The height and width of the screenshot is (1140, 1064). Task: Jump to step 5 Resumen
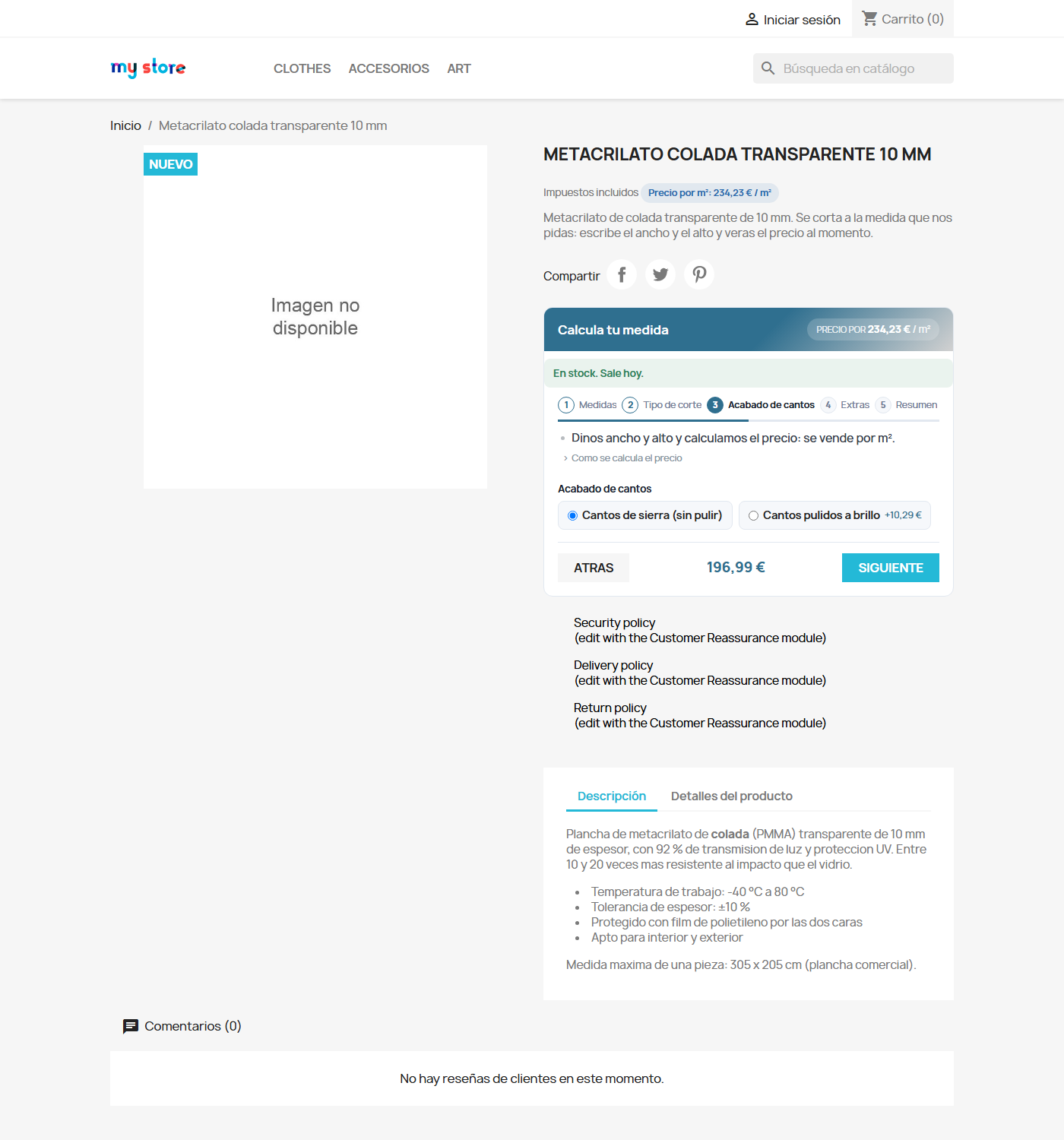click(906, 405)
